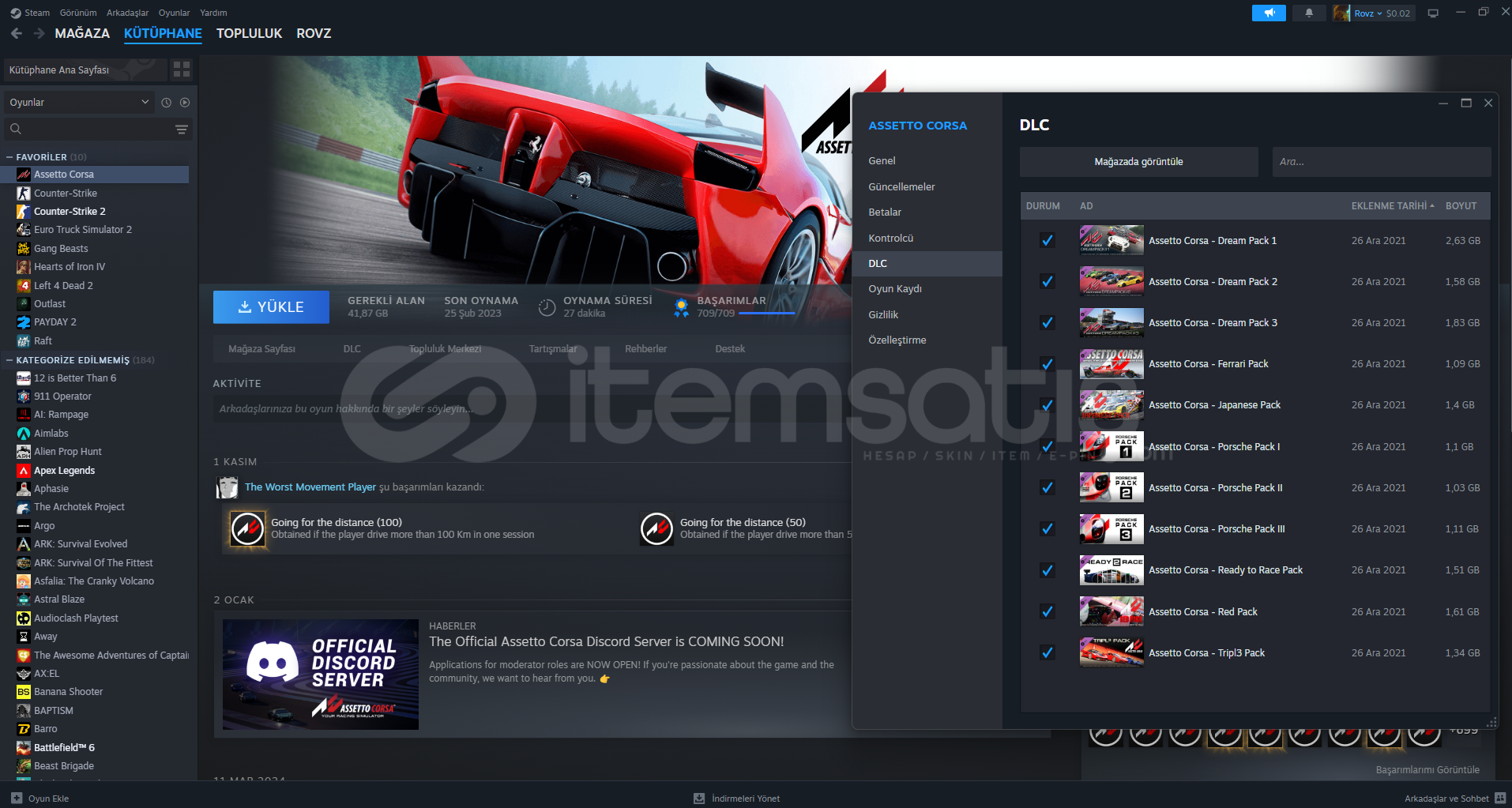The width and height of the screenshot is (1512, 808).
Task: Disable the Red Pack DLC
Action: [x=1047, y=611]
